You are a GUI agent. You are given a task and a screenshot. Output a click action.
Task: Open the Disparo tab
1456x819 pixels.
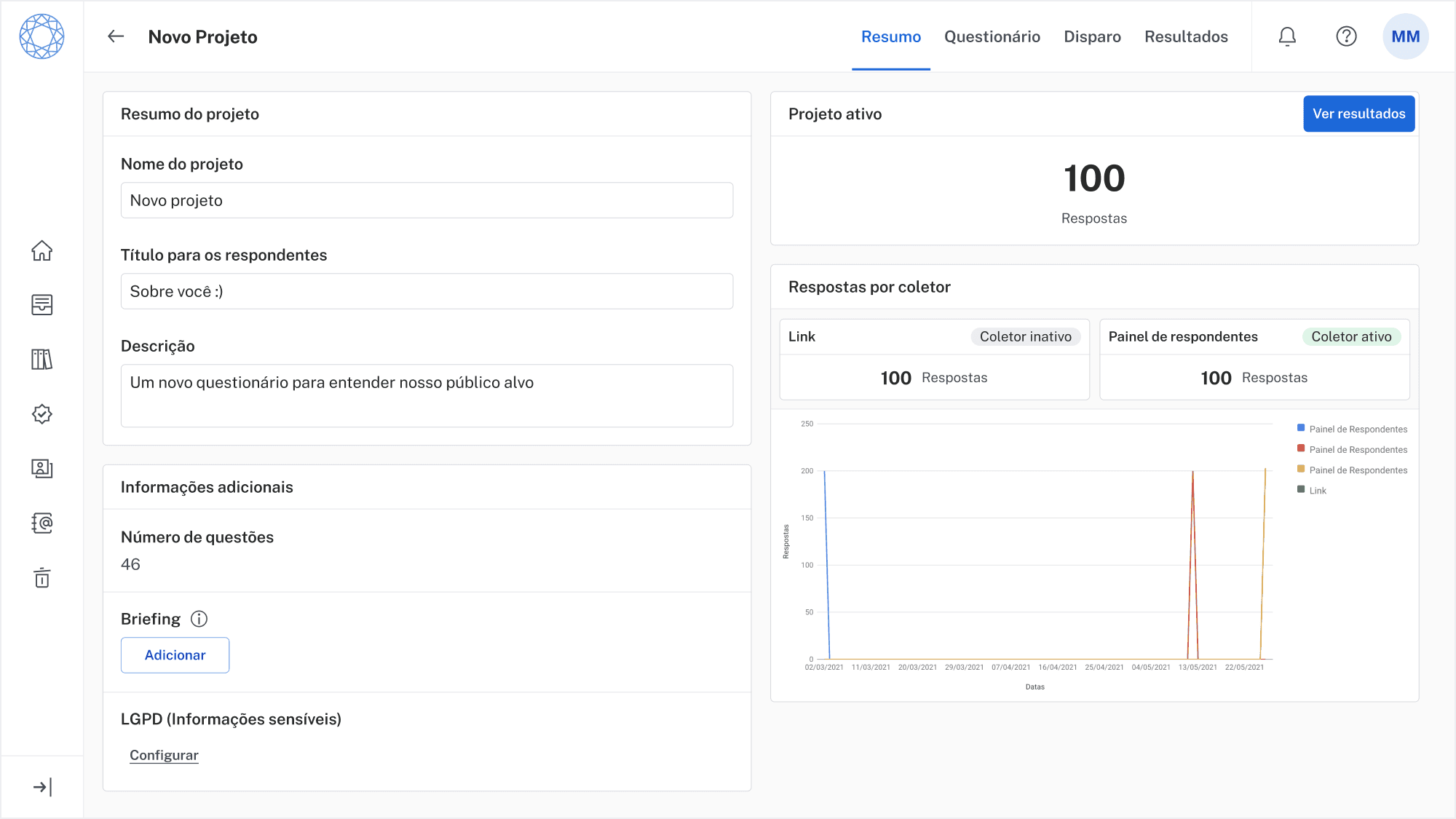click(1092, 36)
